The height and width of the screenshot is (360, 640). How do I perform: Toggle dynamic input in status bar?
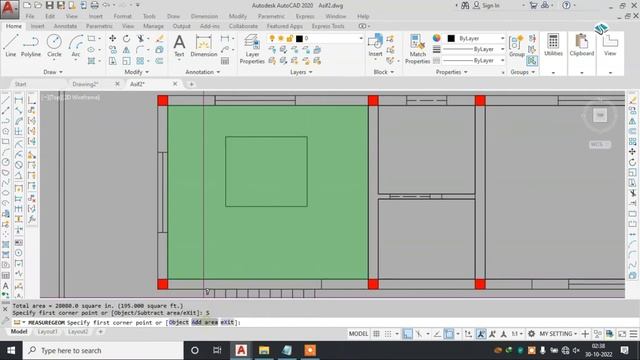click(407, 334)
